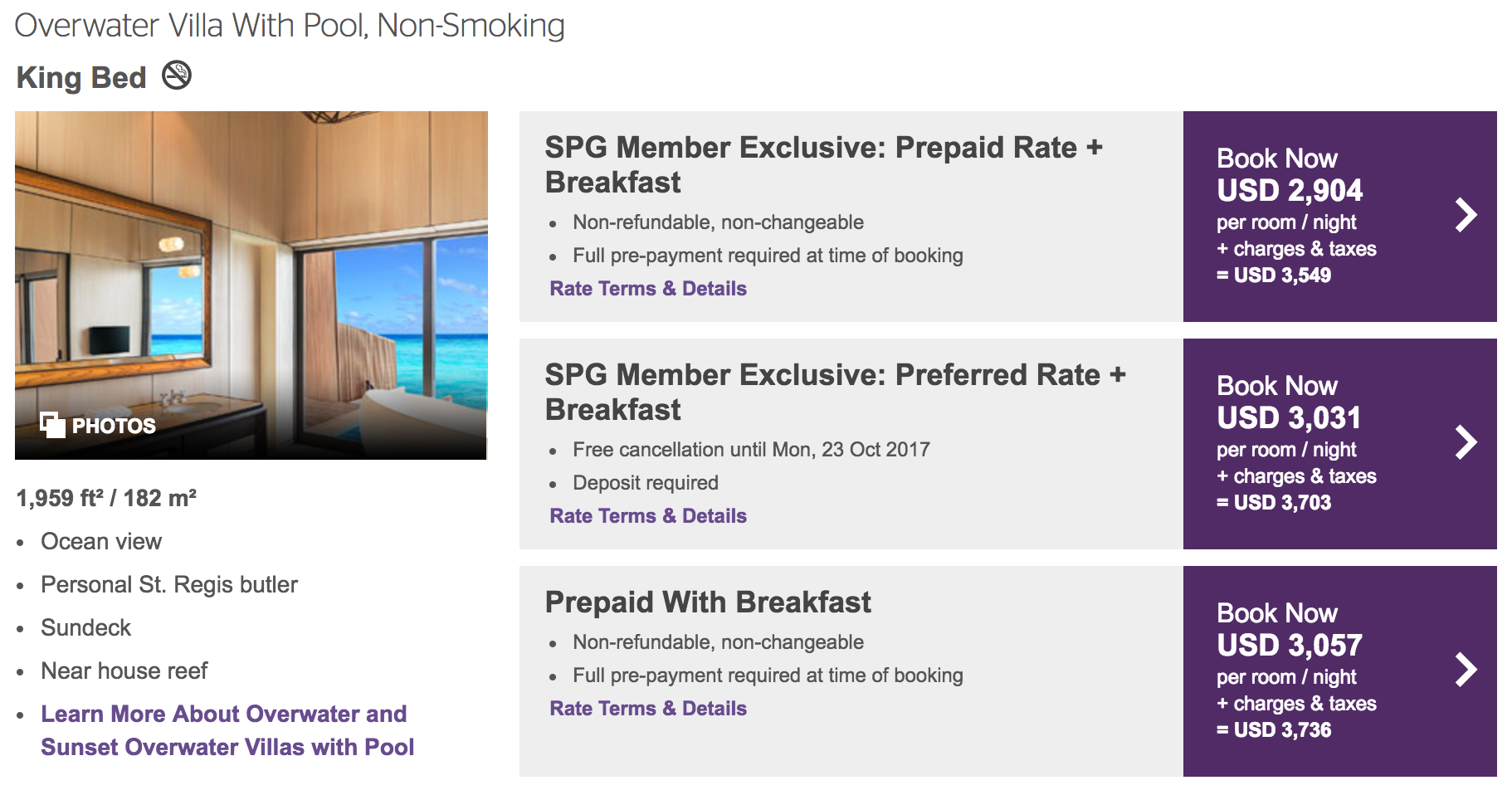Click the arrow on the USD 3,057 rate
This screenshot has height=790, width=1512.
coord(1466,670)
